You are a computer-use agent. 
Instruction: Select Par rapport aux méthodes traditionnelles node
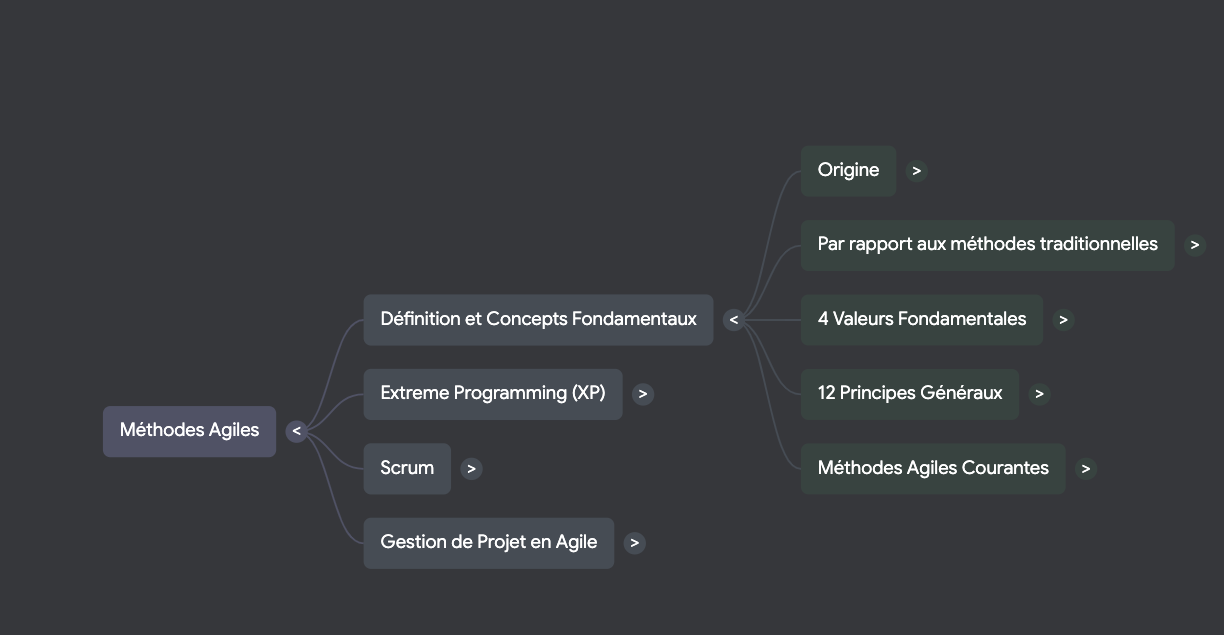click(x=987, y=245)
